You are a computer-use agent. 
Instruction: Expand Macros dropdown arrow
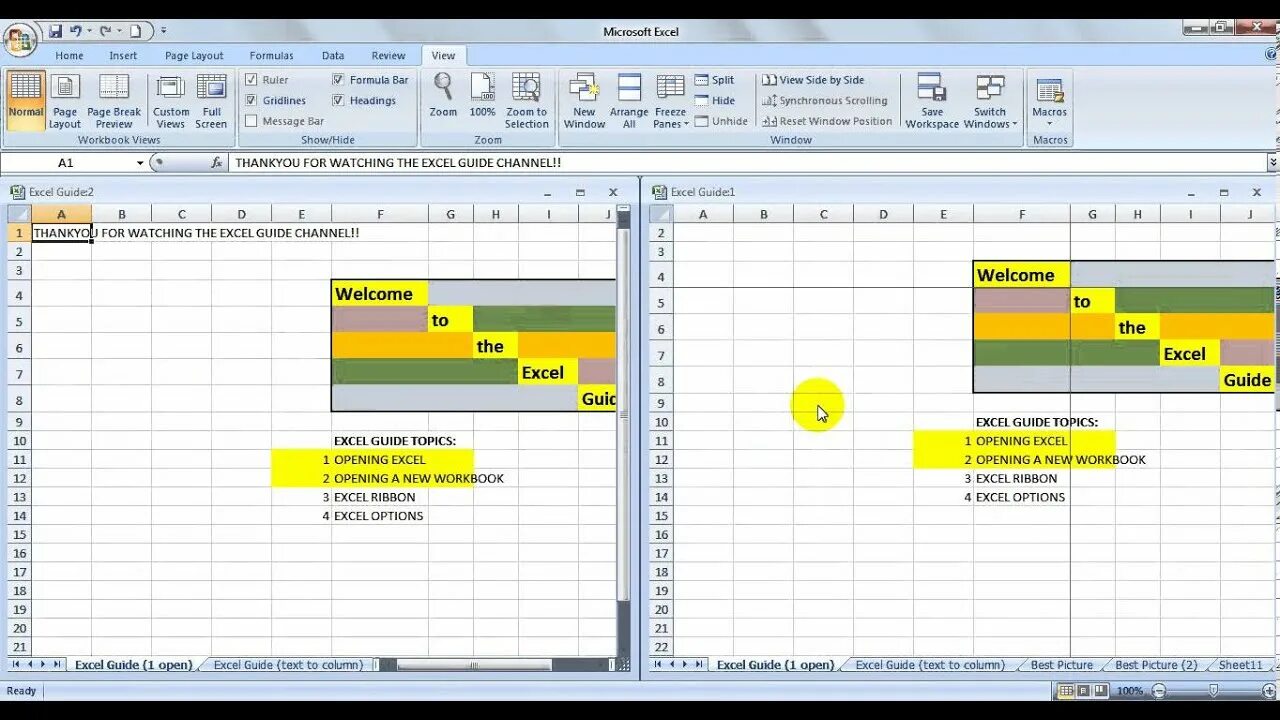click(1050, 125)
